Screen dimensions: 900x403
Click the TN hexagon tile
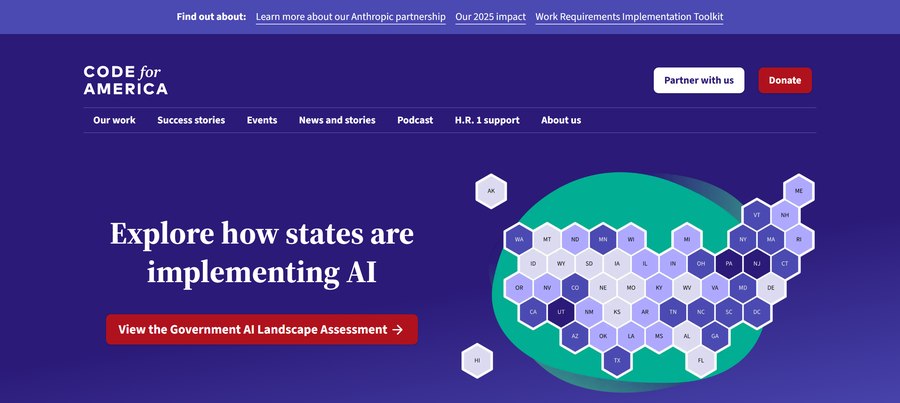click(x=673, y=312)
